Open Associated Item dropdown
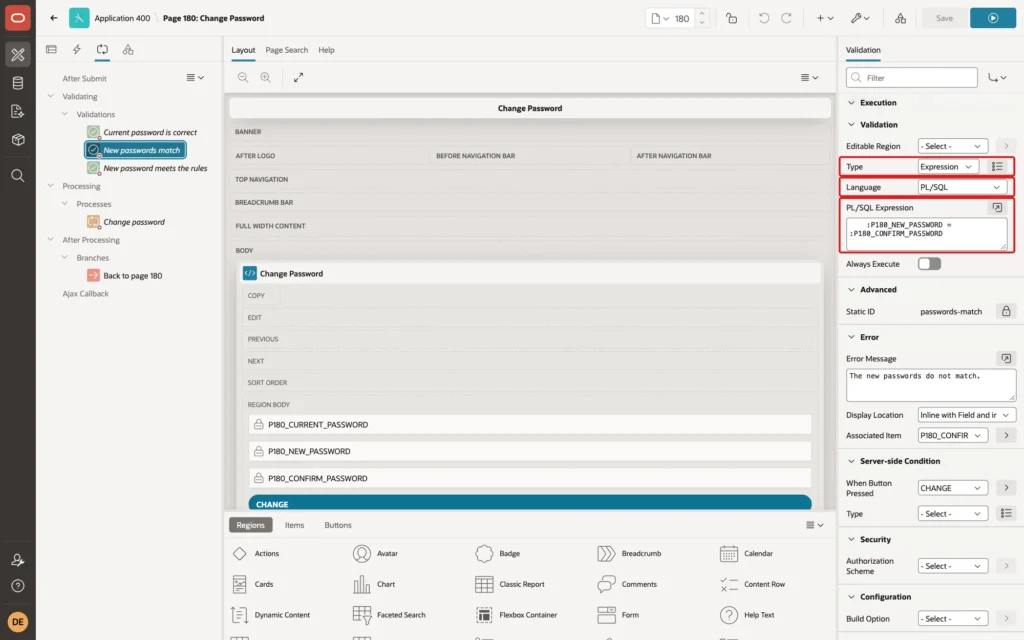 tap(952, 436)
